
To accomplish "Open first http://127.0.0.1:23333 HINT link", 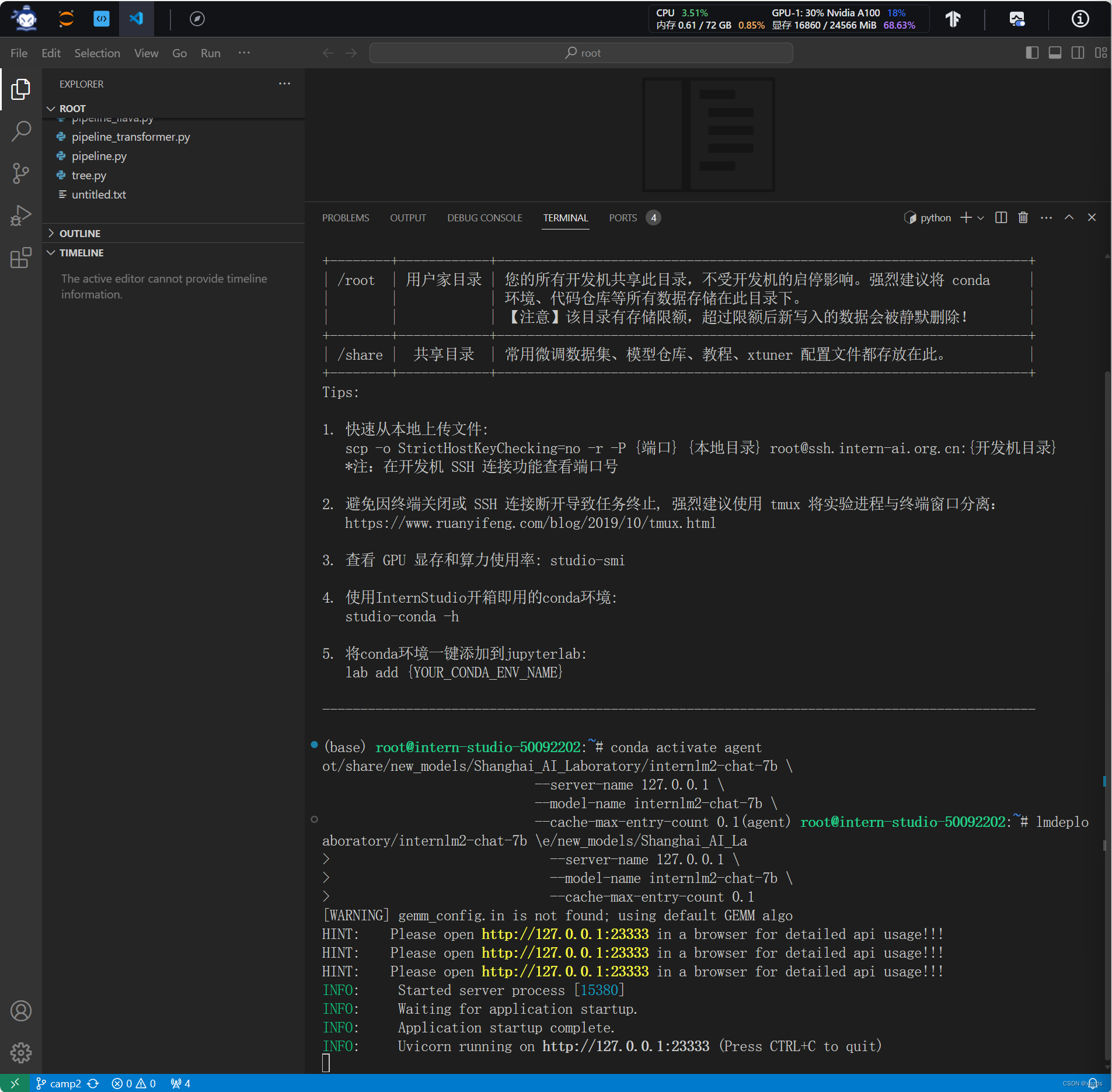I will (565, 934).
